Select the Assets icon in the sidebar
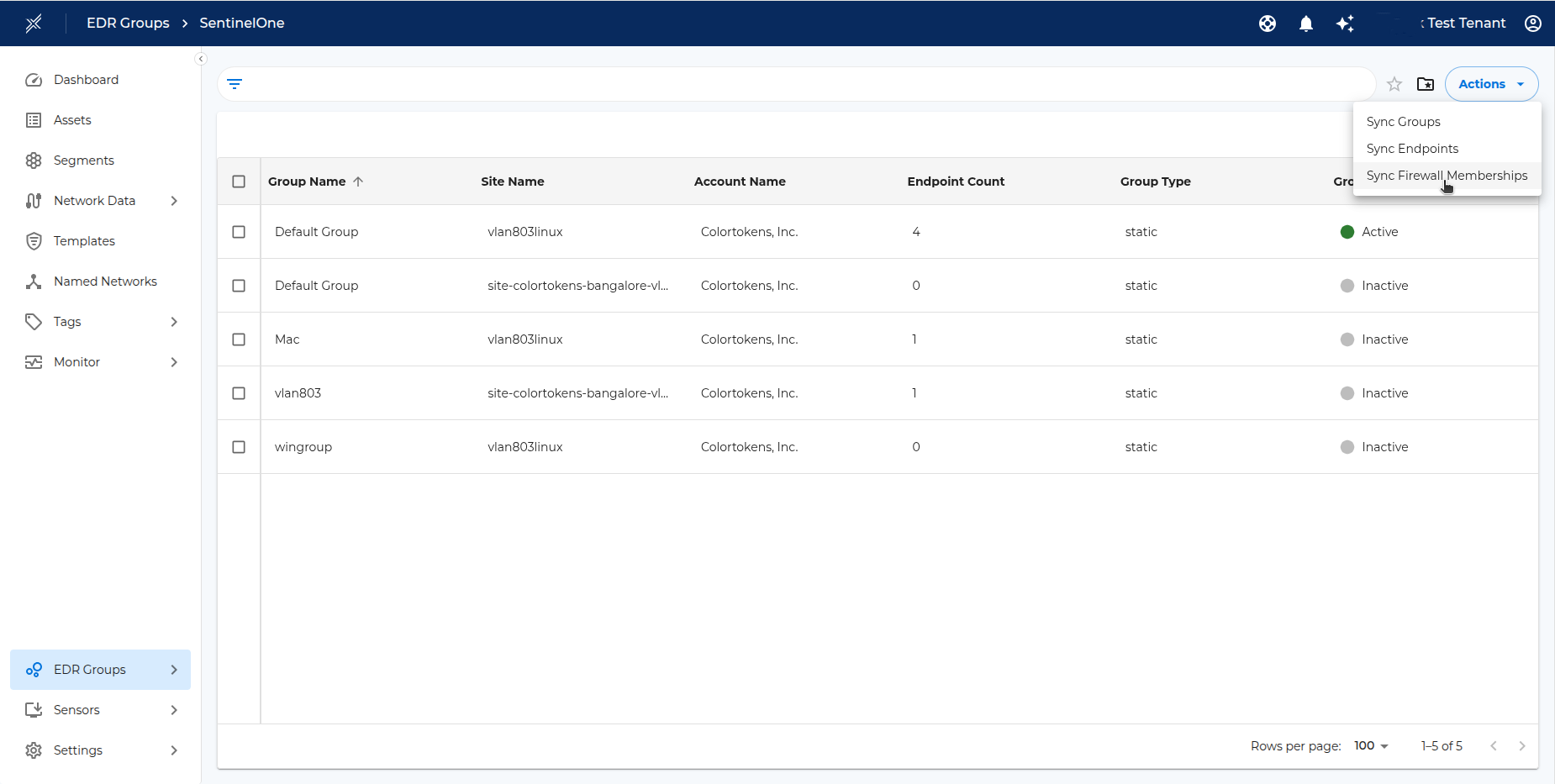 click(34, 119)
